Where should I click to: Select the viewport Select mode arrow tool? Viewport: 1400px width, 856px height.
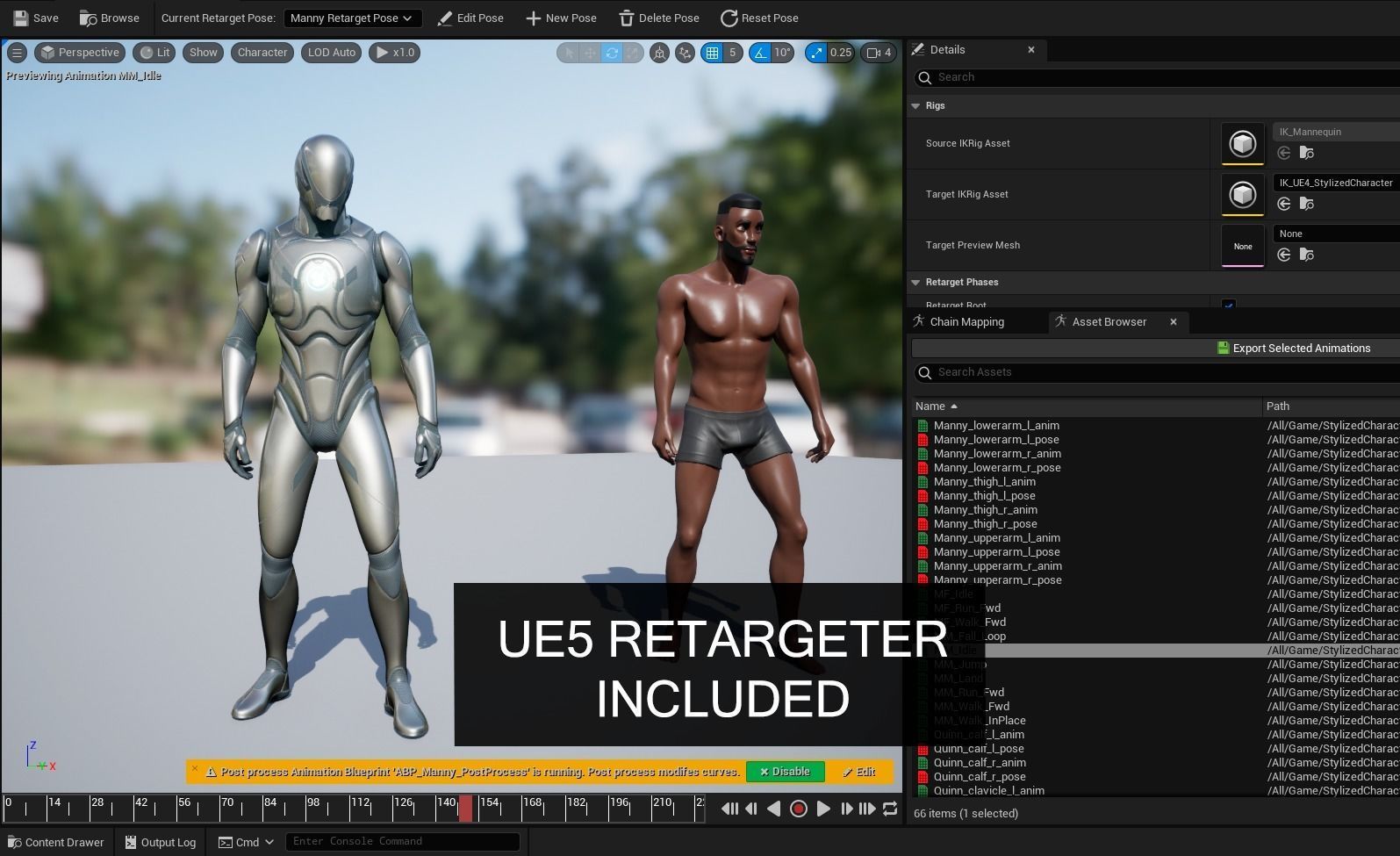569,53
